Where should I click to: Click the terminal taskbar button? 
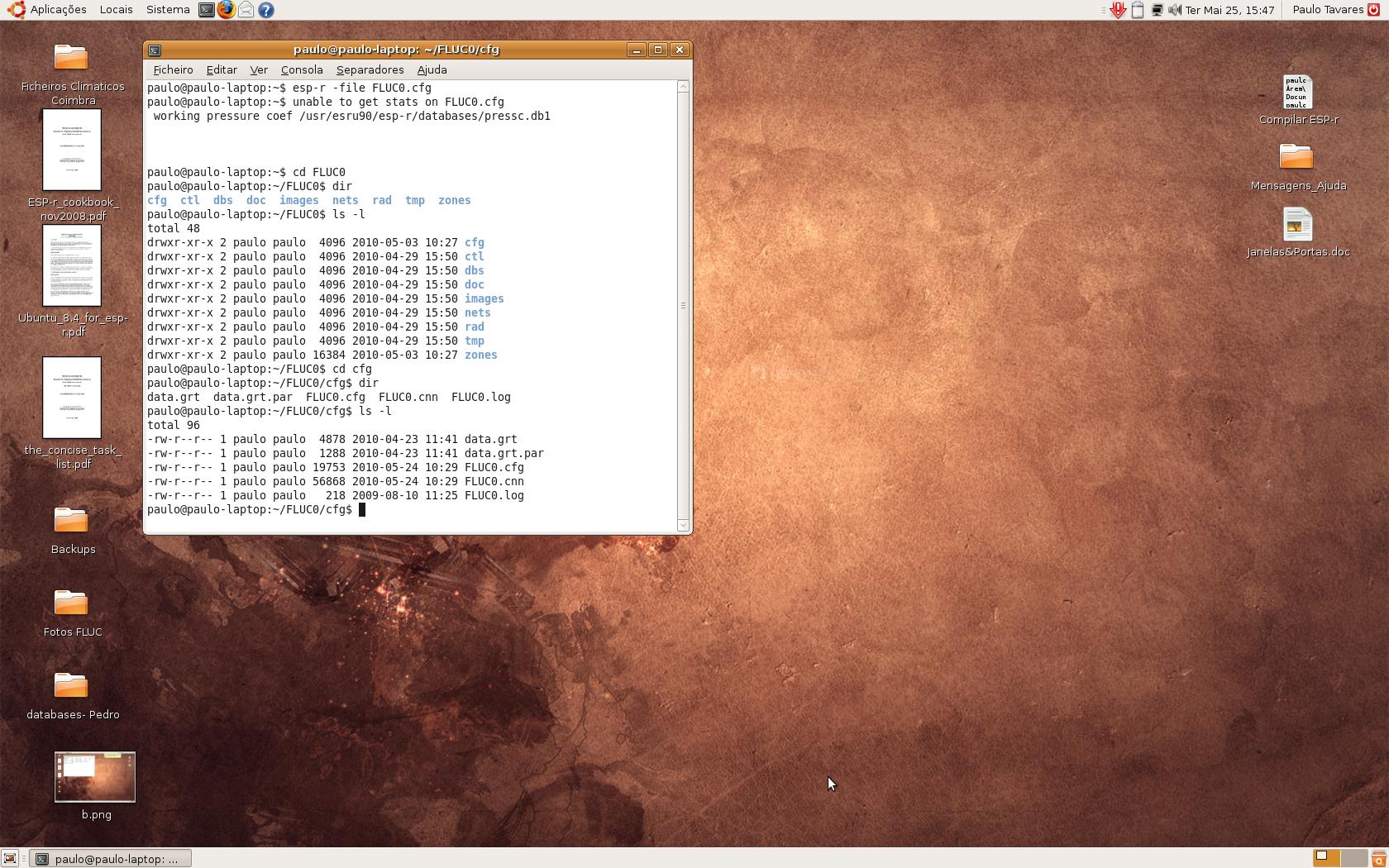tap(111, 858)
